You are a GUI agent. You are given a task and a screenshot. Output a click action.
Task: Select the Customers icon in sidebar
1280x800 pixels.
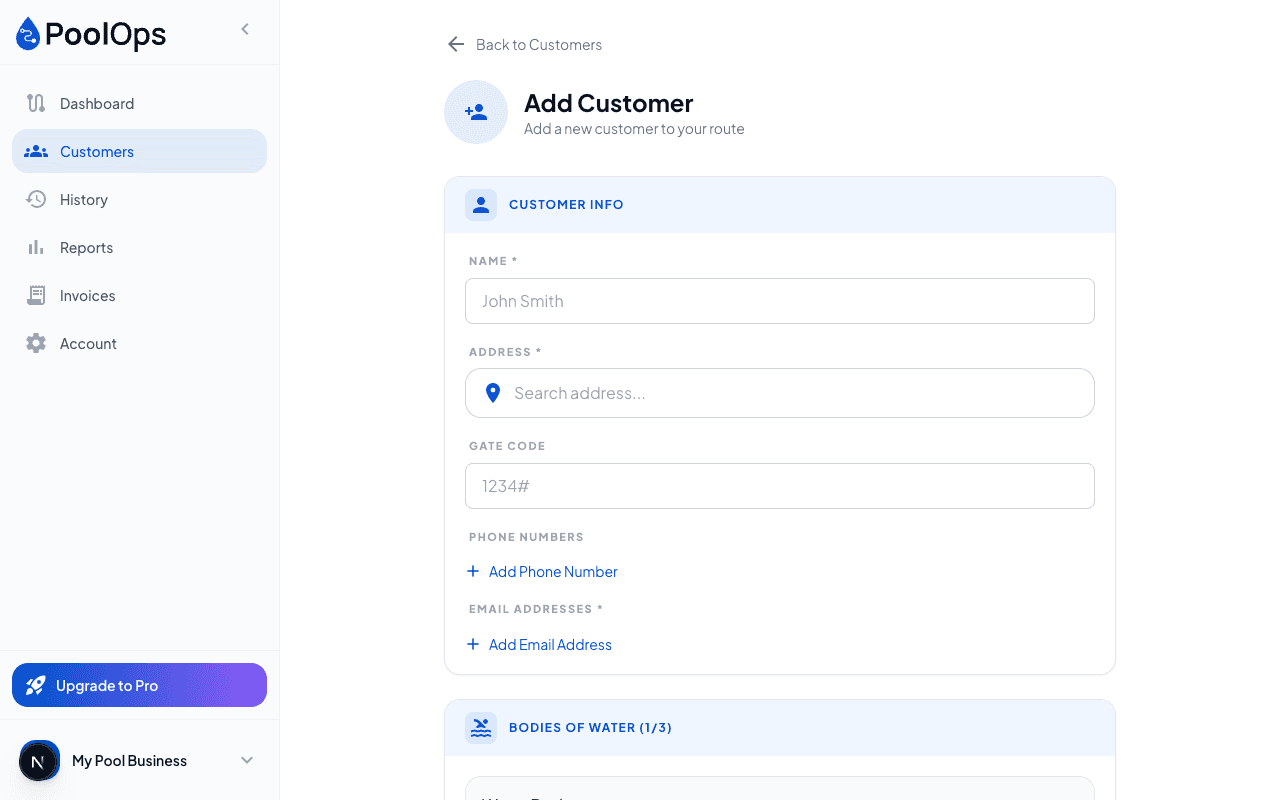tap(36, 151)
